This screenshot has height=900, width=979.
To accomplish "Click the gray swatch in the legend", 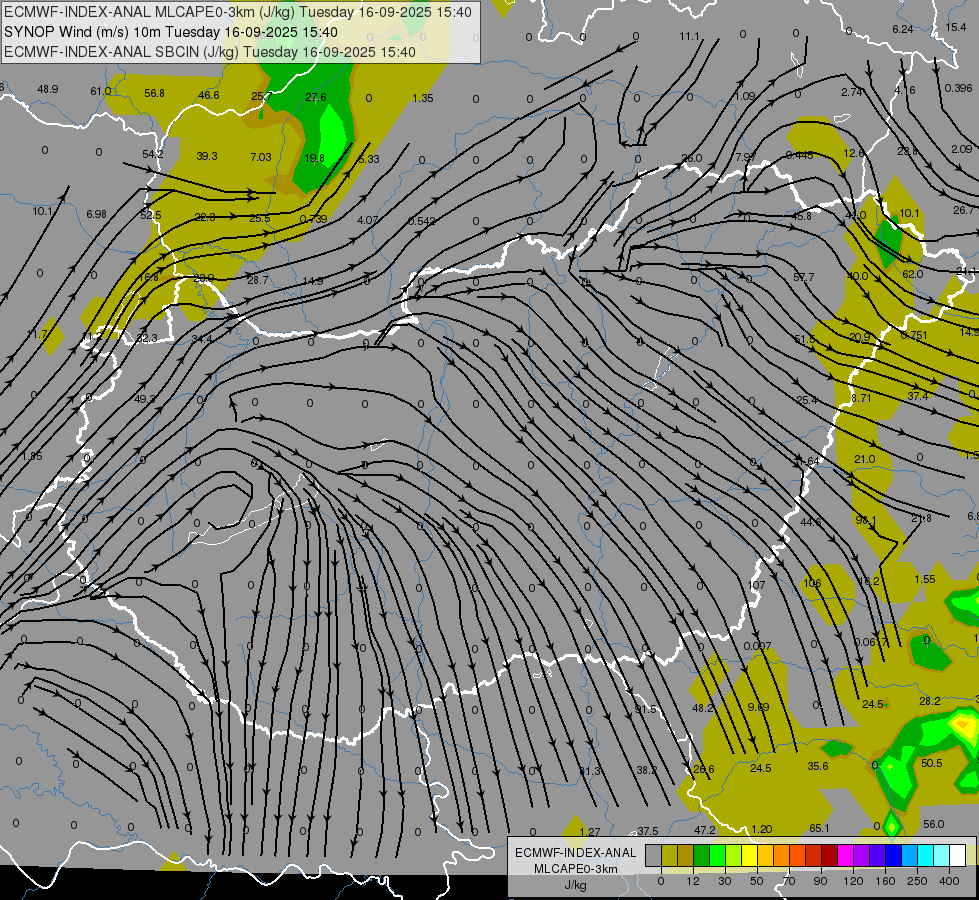I will [x=654, y=855].
